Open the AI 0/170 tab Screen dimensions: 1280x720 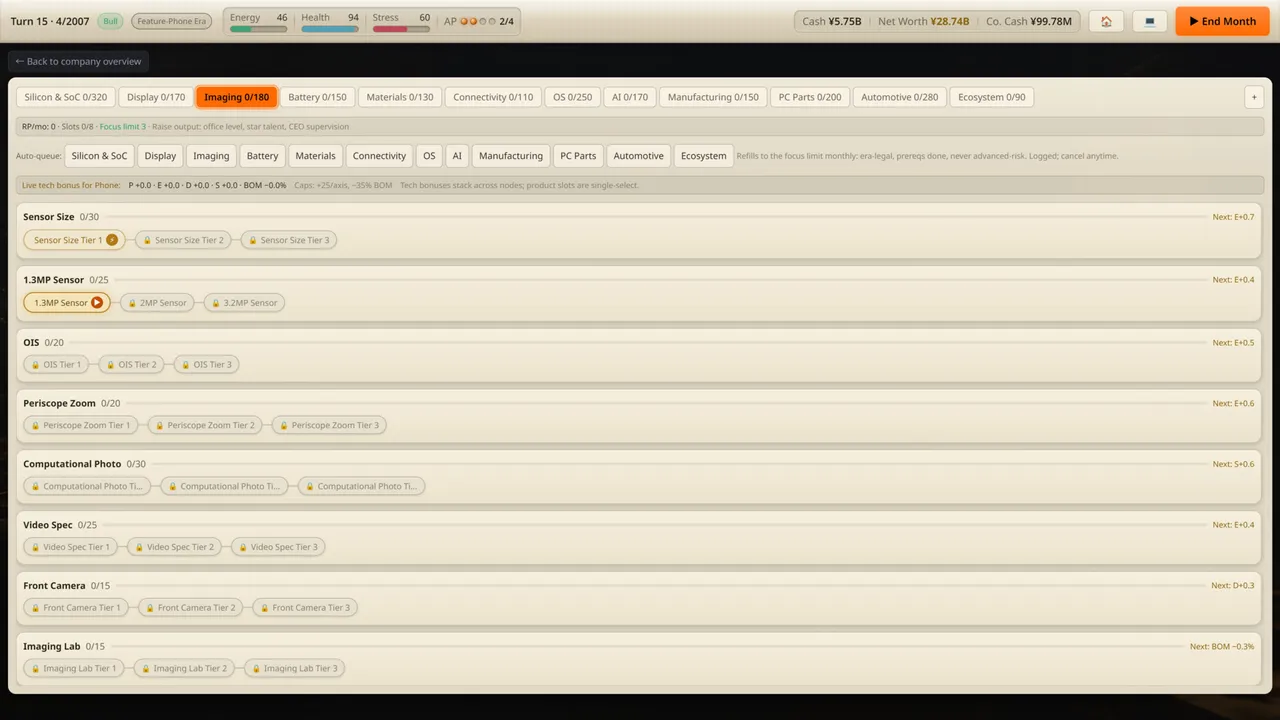tap(630, 97)
